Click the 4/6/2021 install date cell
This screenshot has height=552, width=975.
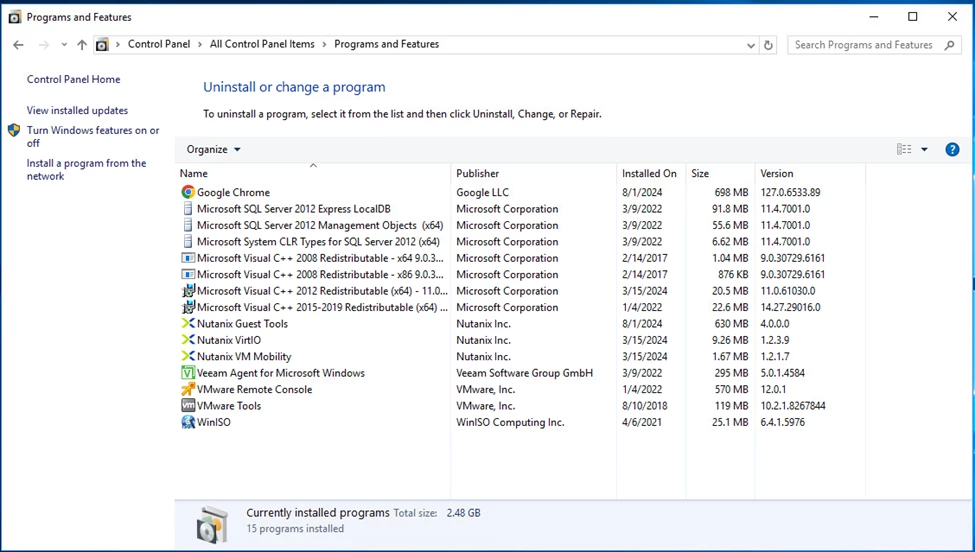(642, 422)
